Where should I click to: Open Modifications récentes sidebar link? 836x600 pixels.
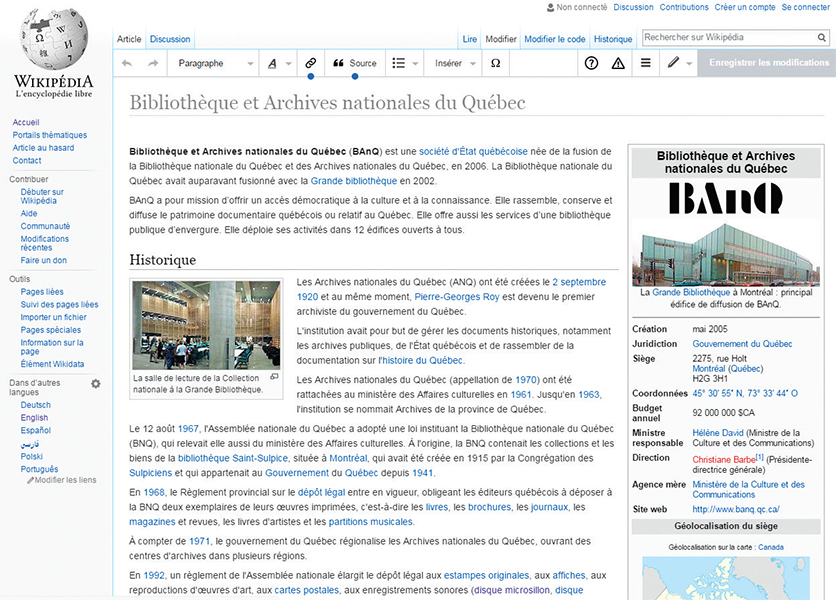tap(45, 243)
